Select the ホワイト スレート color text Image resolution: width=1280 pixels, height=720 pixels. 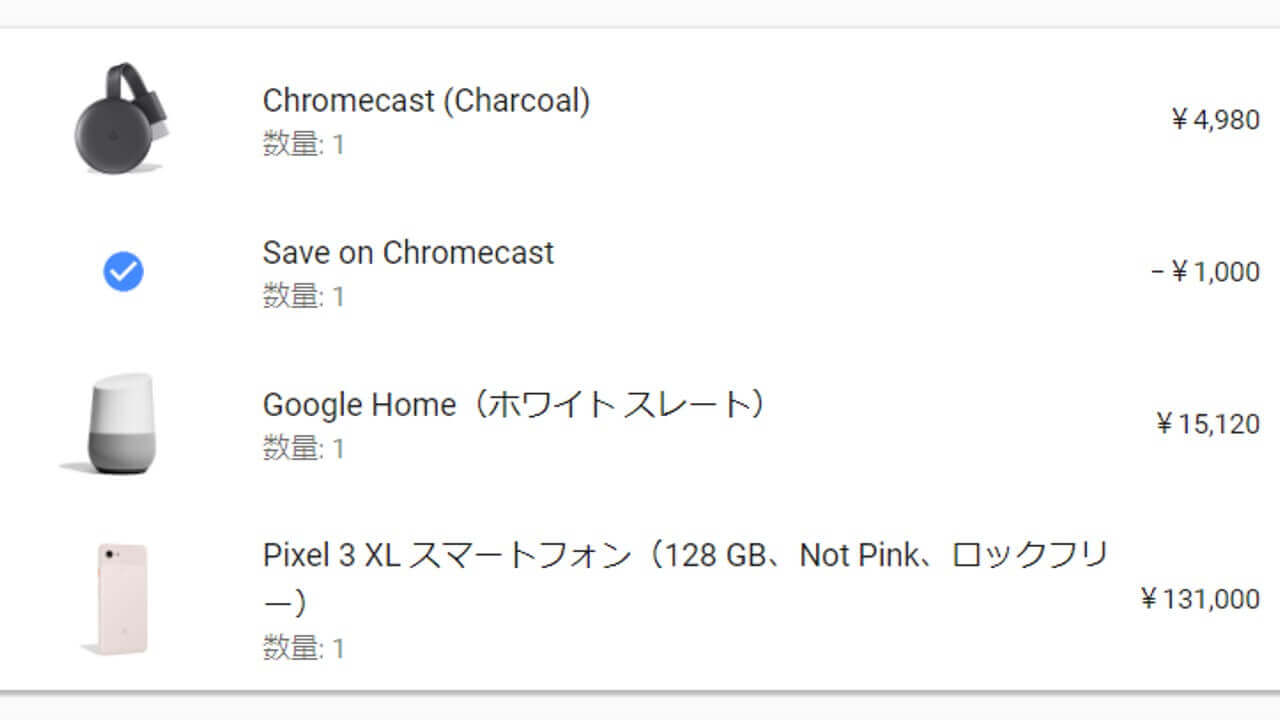(620, 405)
